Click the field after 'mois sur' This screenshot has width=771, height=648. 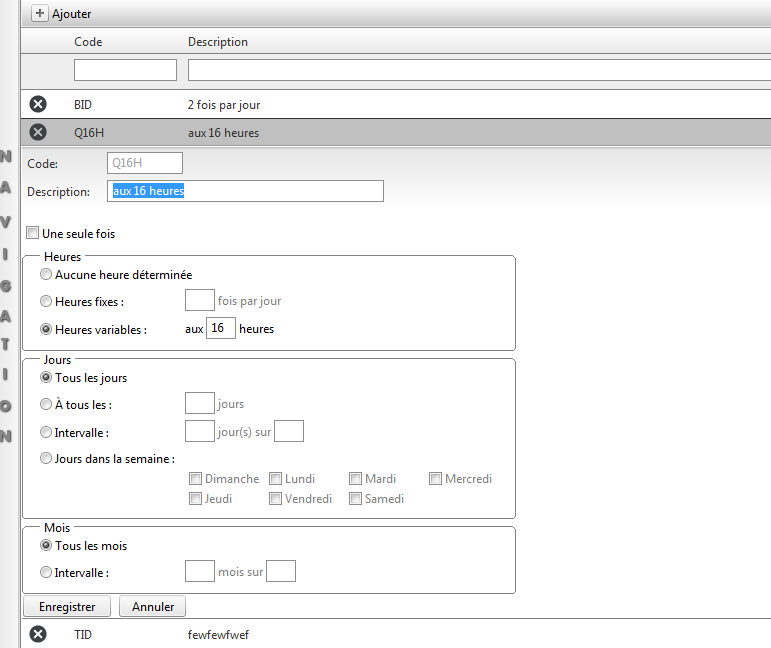point(281,571)
